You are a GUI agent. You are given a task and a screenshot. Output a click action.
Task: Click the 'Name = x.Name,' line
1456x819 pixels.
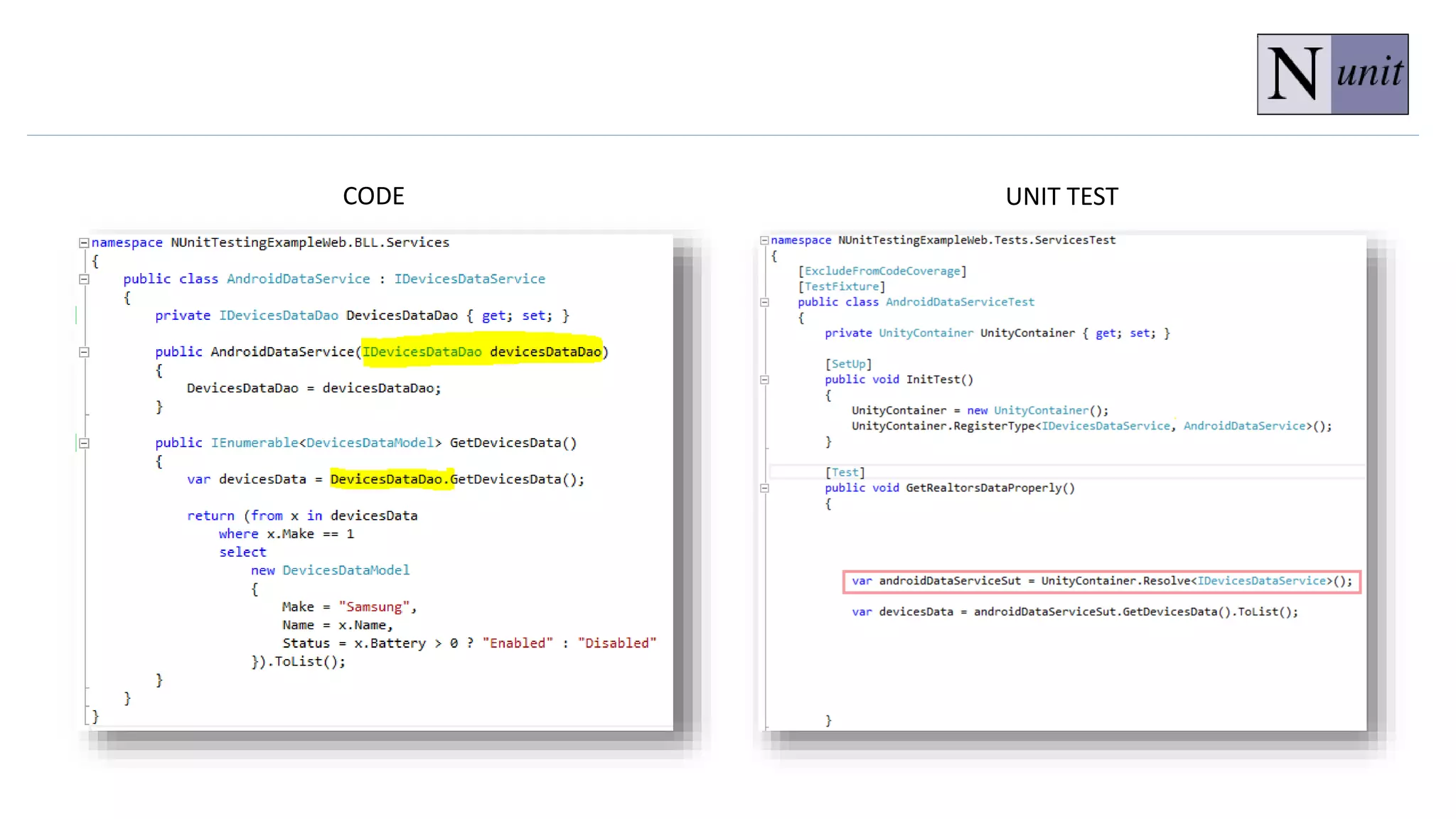click(337, 625)
